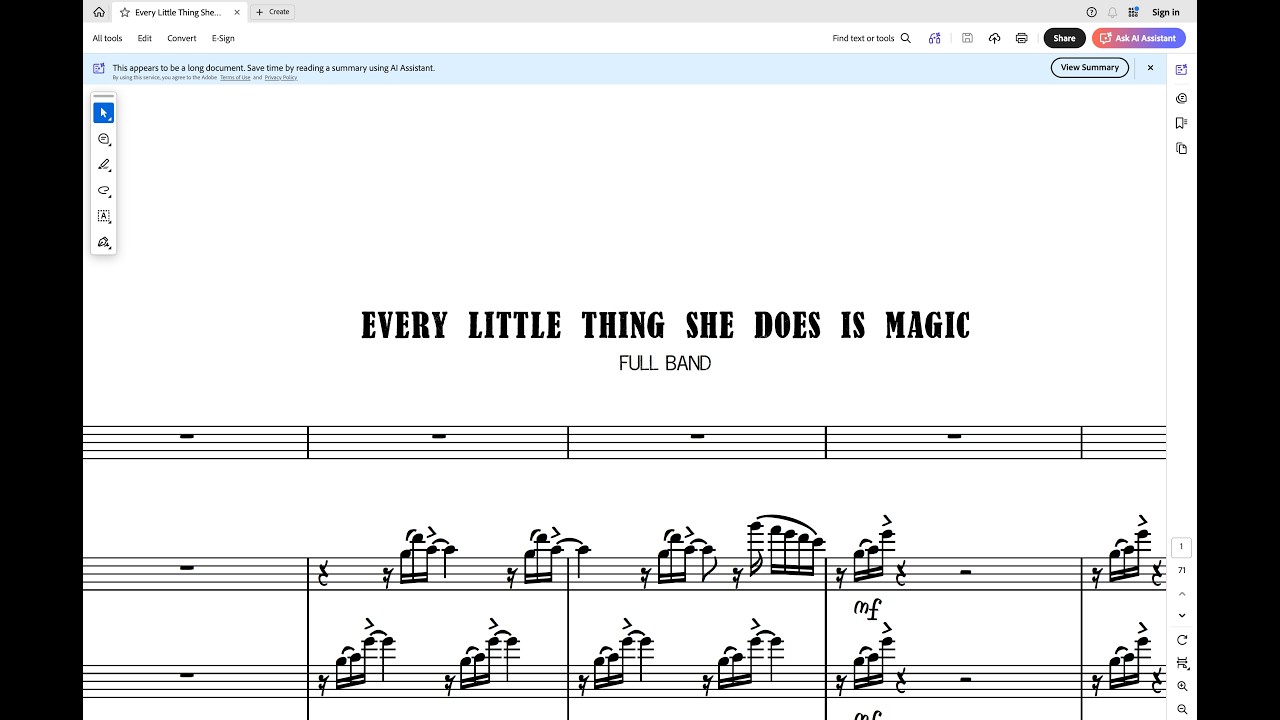Click the Zoom in magnifier
This screenshot has height=720, width=1280.
(x=1182, y=686)
